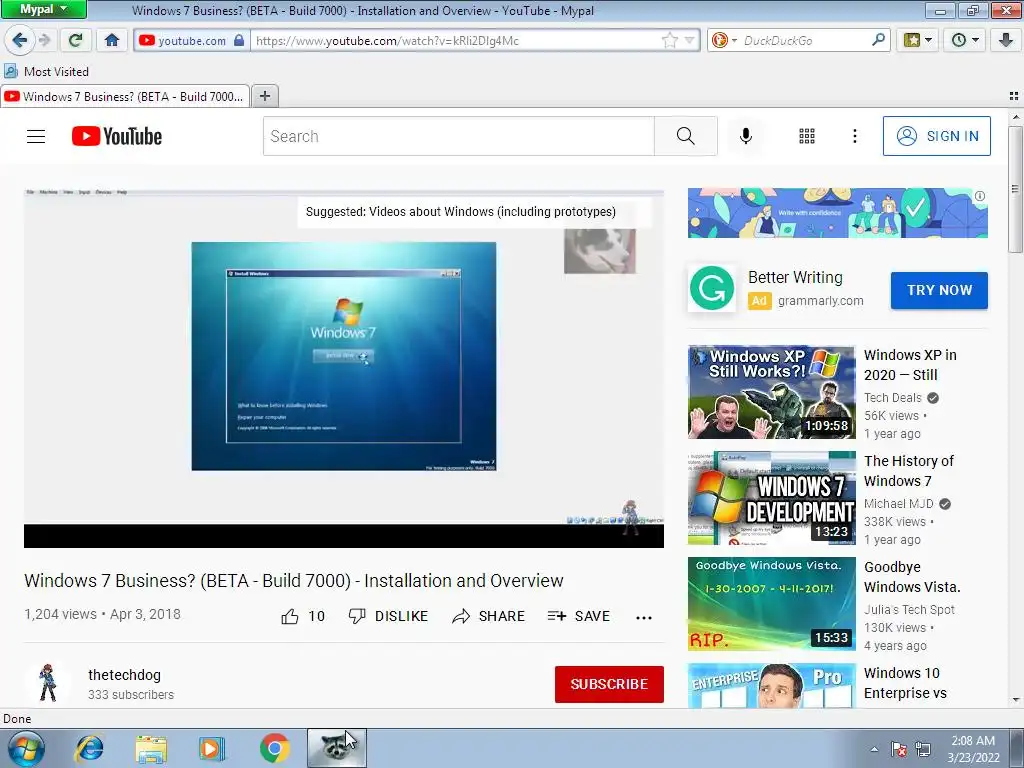Open the Mypal application menu
The width and height of the screenshot is (1024, 768).
tap(43, 9)
